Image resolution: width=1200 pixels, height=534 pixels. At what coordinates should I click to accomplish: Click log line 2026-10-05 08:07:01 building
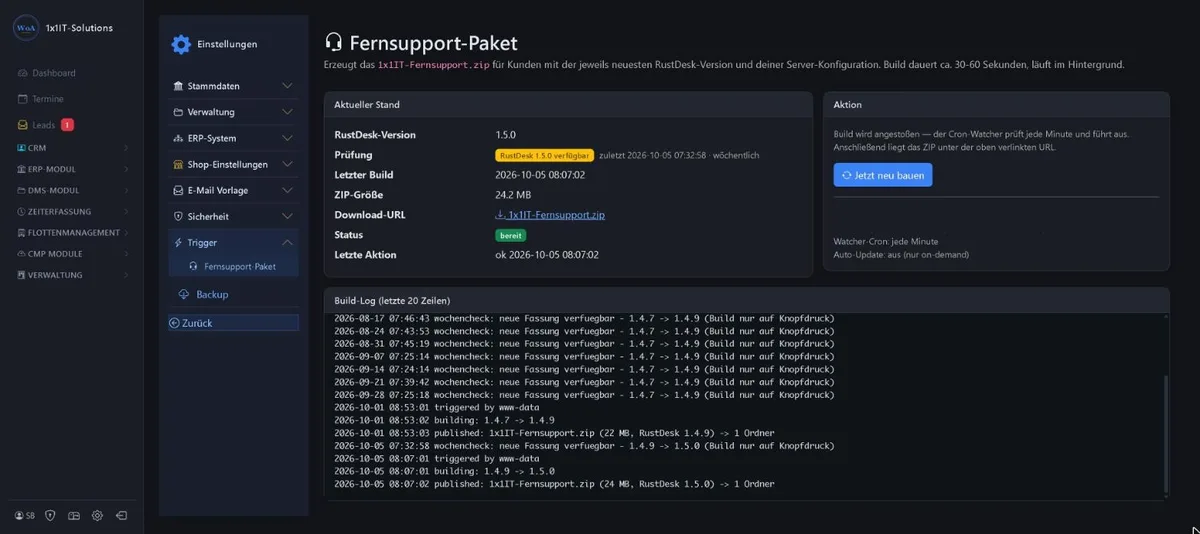pyautogui.click(x=444, y=471)
